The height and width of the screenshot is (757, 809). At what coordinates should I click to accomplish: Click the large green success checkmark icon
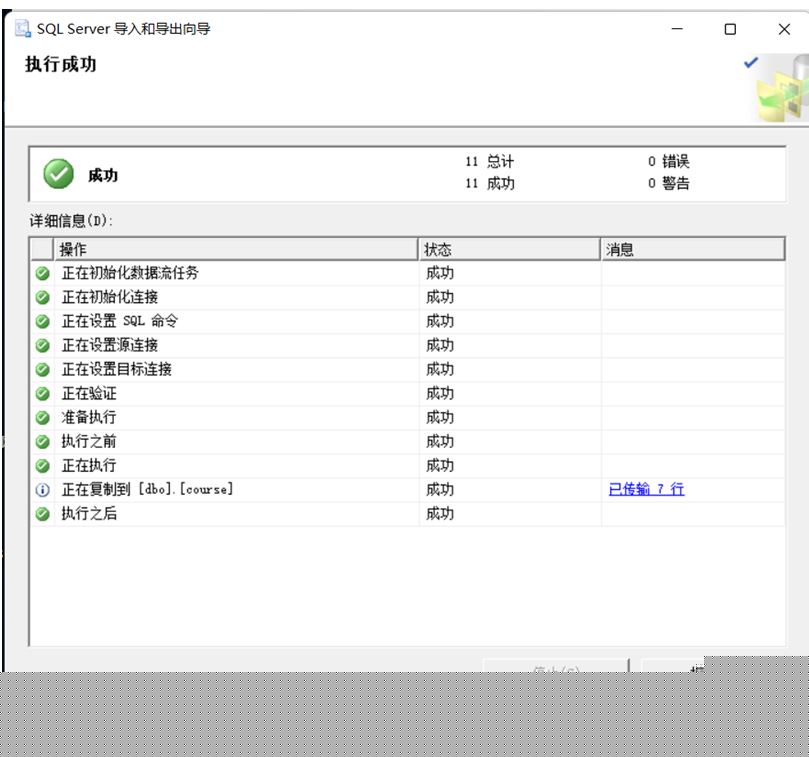[59, 174]
